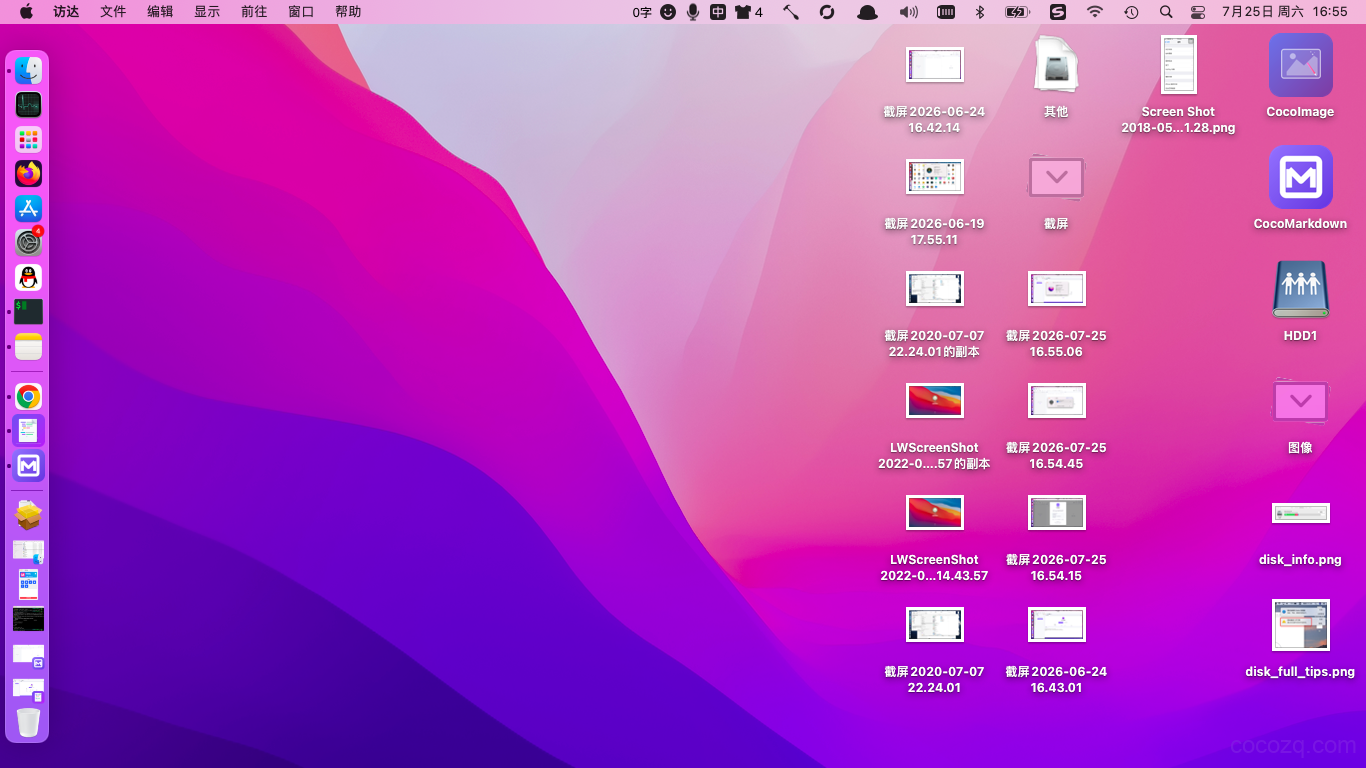Select the HDD1 network drive icon

[x=1300, y=289]
